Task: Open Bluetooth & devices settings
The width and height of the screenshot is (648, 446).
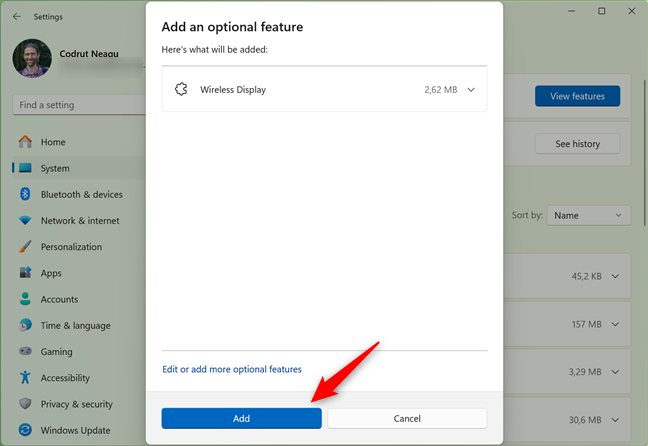Action: (79, 194)
